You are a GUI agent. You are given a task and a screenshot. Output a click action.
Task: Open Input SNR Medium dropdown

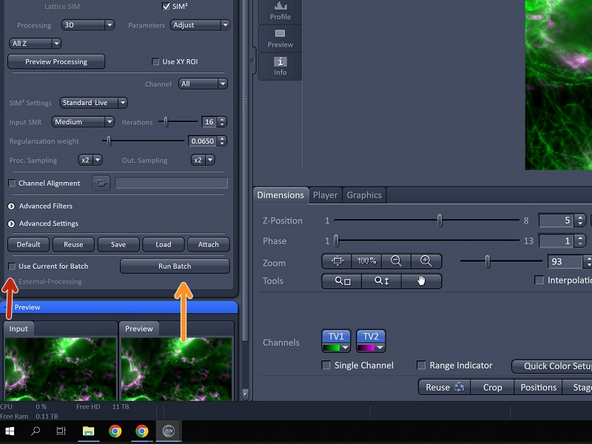(83, 122)
